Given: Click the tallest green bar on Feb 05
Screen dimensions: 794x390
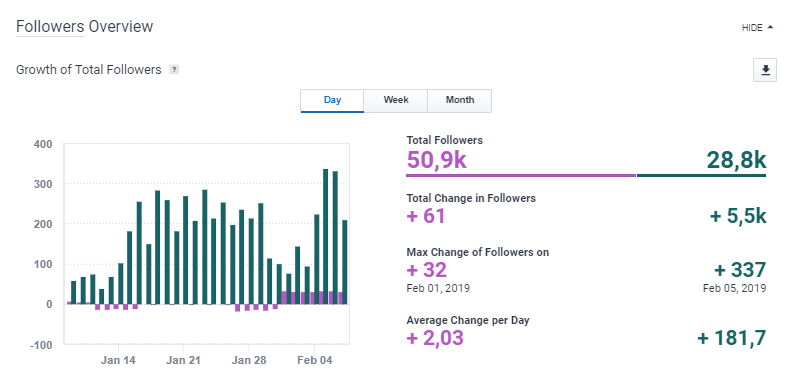Looking at the screenshot, I should pos(326,237).
